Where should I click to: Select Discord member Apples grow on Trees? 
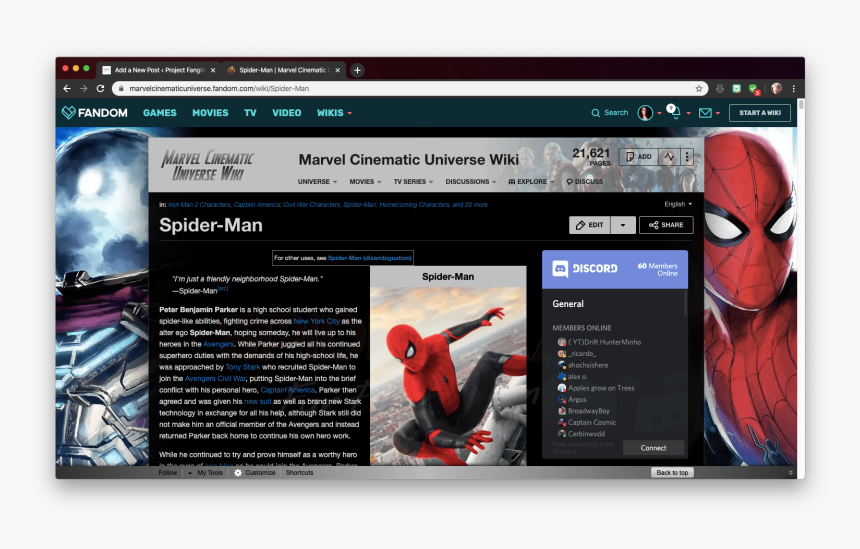point(596,388)
